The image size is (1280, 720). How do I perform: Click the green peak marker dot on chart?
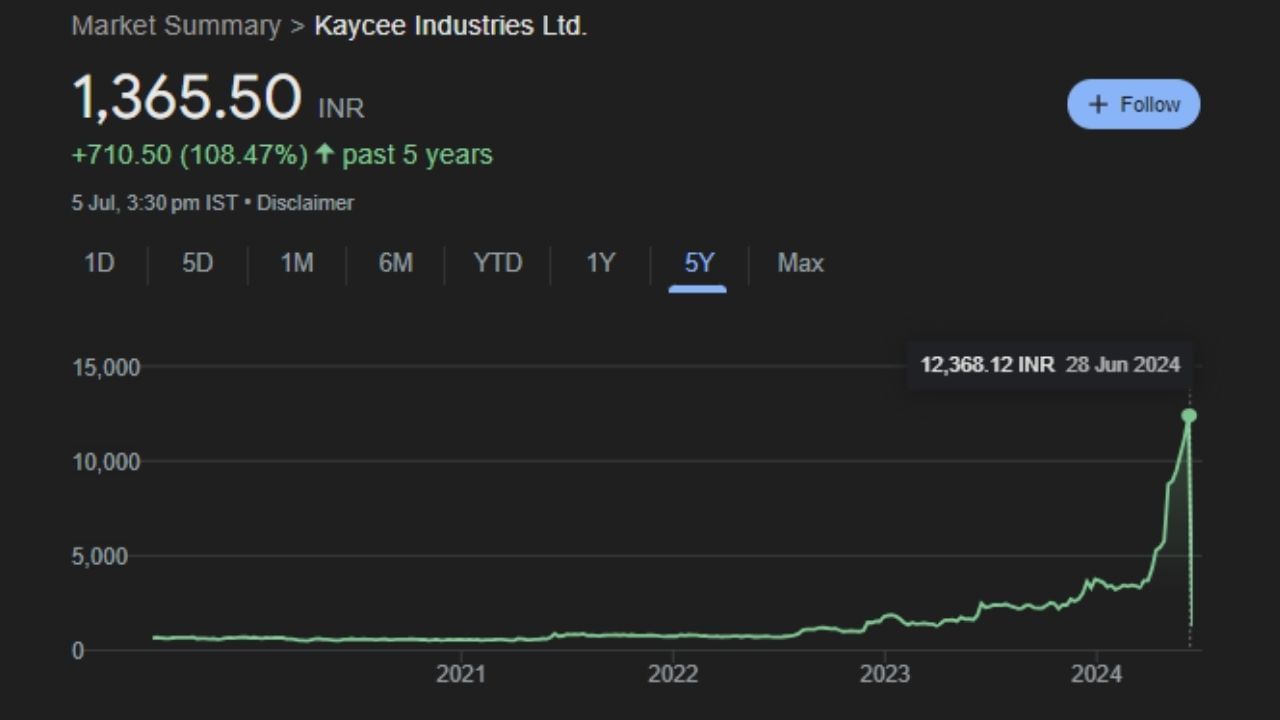pos(1189,415)
